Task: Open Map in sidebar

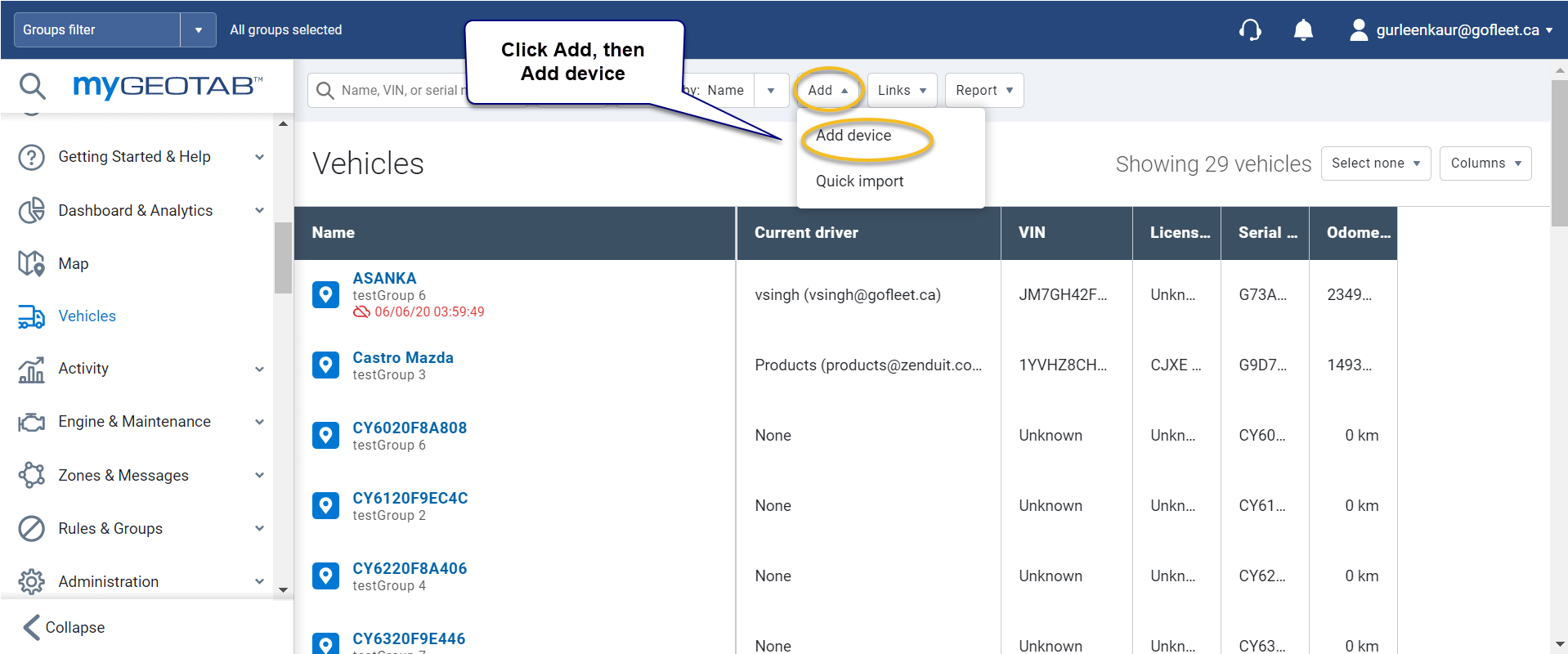Action: (74, 263)
